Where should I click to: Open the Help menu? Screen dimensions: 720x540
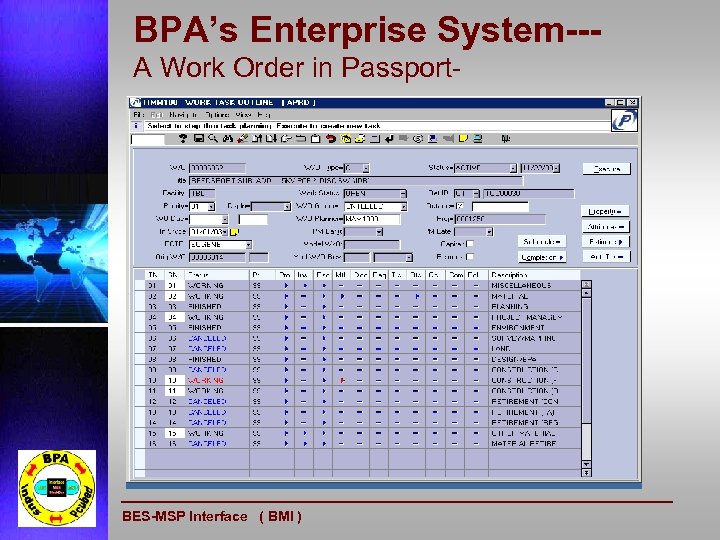[264, 114]
